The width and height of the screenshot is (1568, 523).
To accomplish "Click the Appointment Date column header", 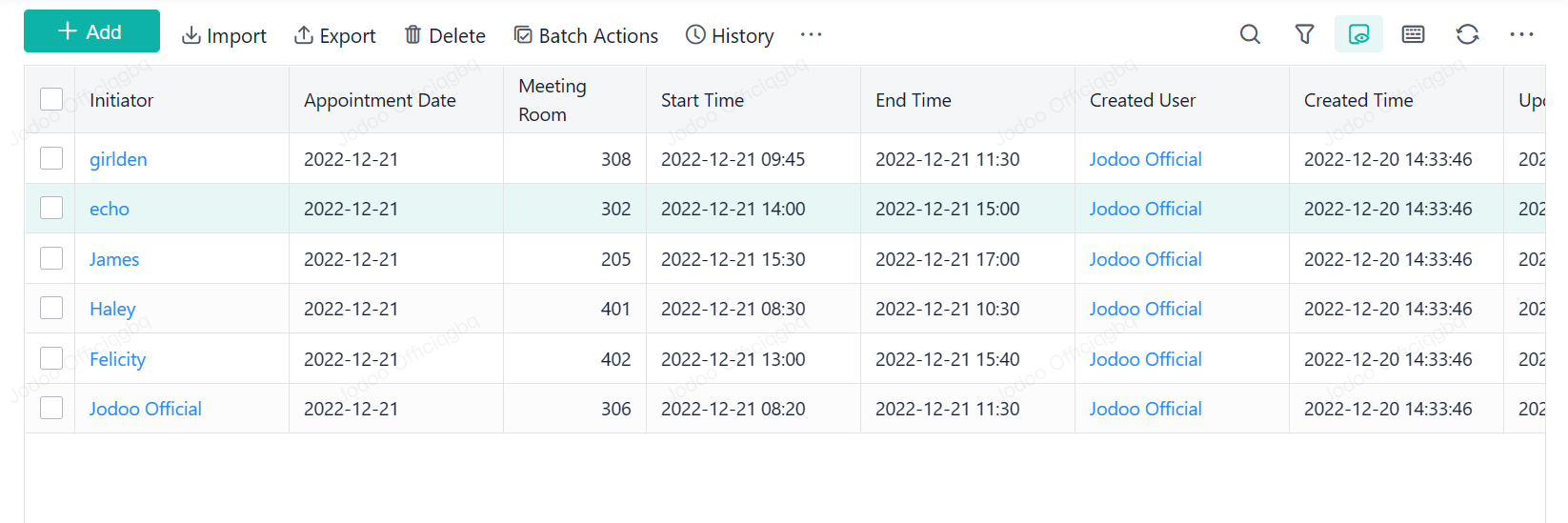I will click(379, 100).
